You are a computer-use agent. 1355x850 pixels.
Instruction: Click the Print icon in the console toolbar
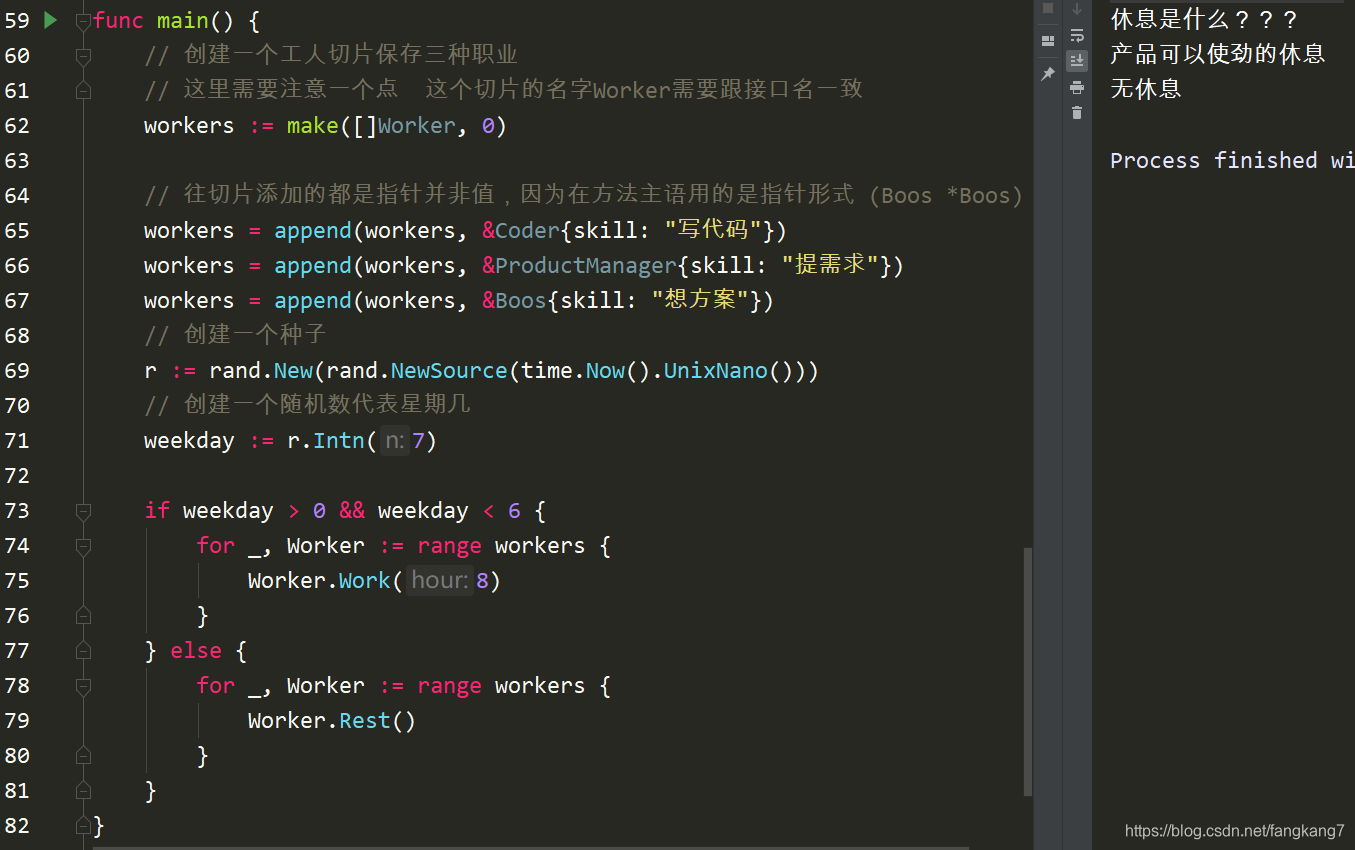point(1077,87)
